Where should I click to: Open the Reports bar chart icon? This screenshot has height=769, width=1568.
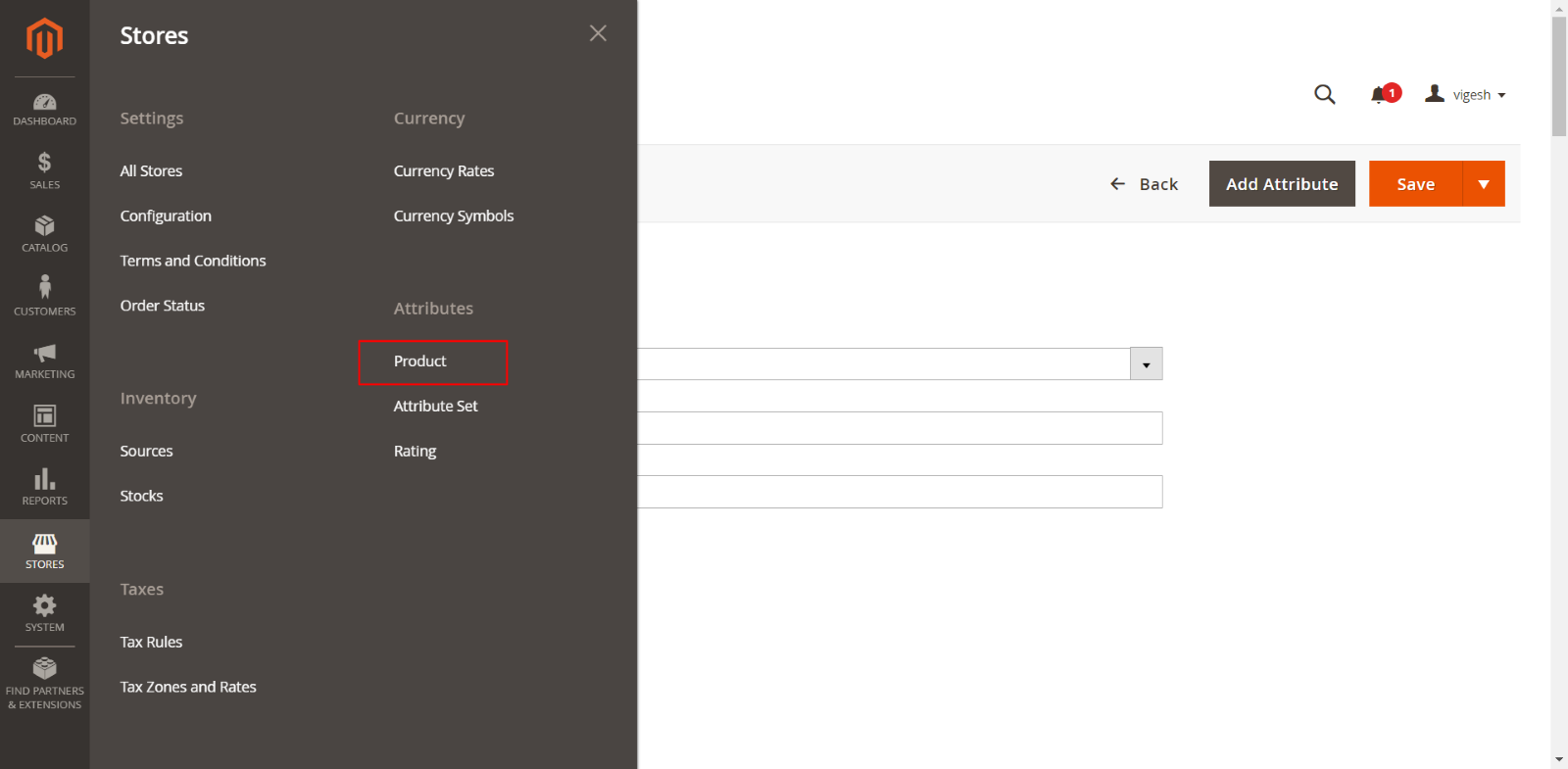click(44, 487)
